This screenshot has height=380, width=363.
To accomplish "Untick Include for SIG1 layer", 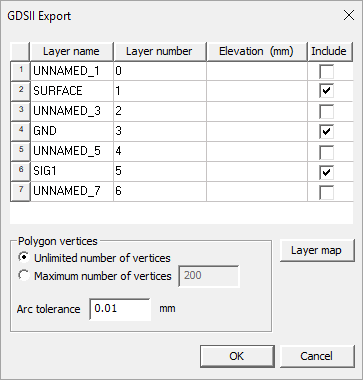I will click(x=326, y=172).
